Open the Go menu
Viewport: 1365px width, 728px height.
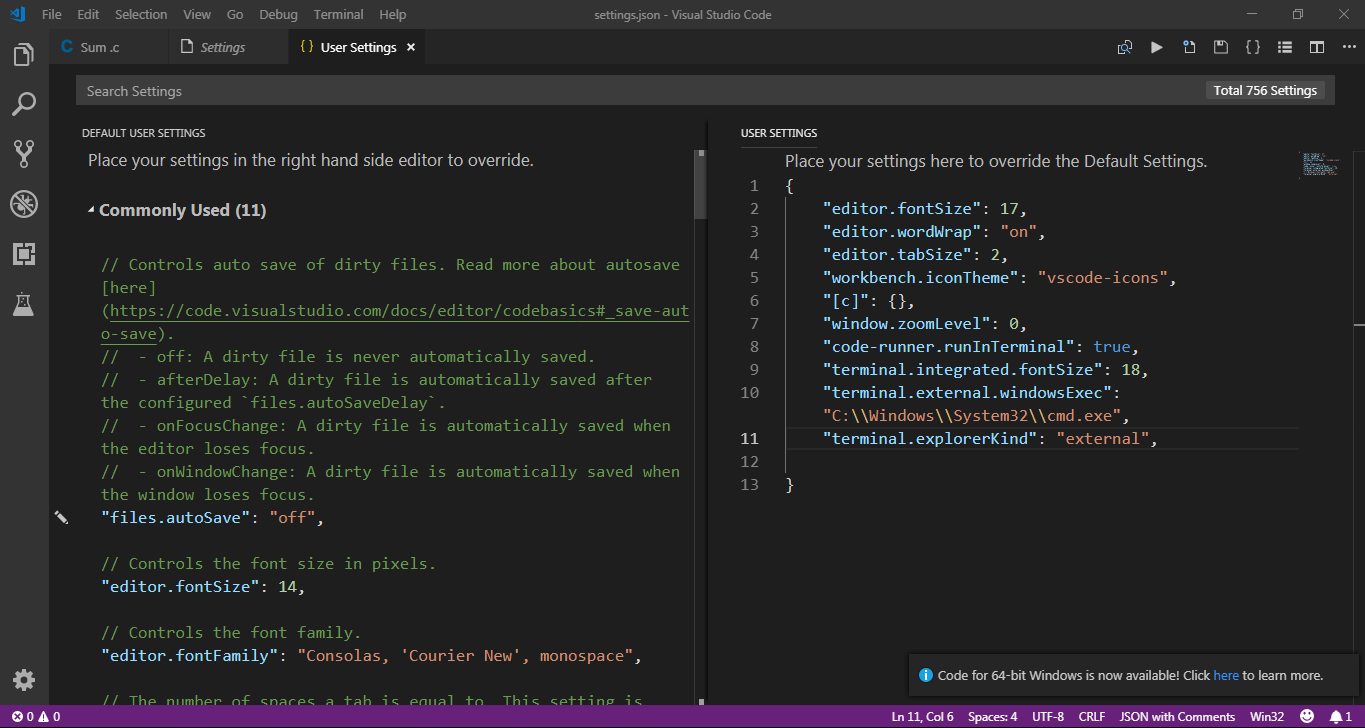click(x=235, y=14)
